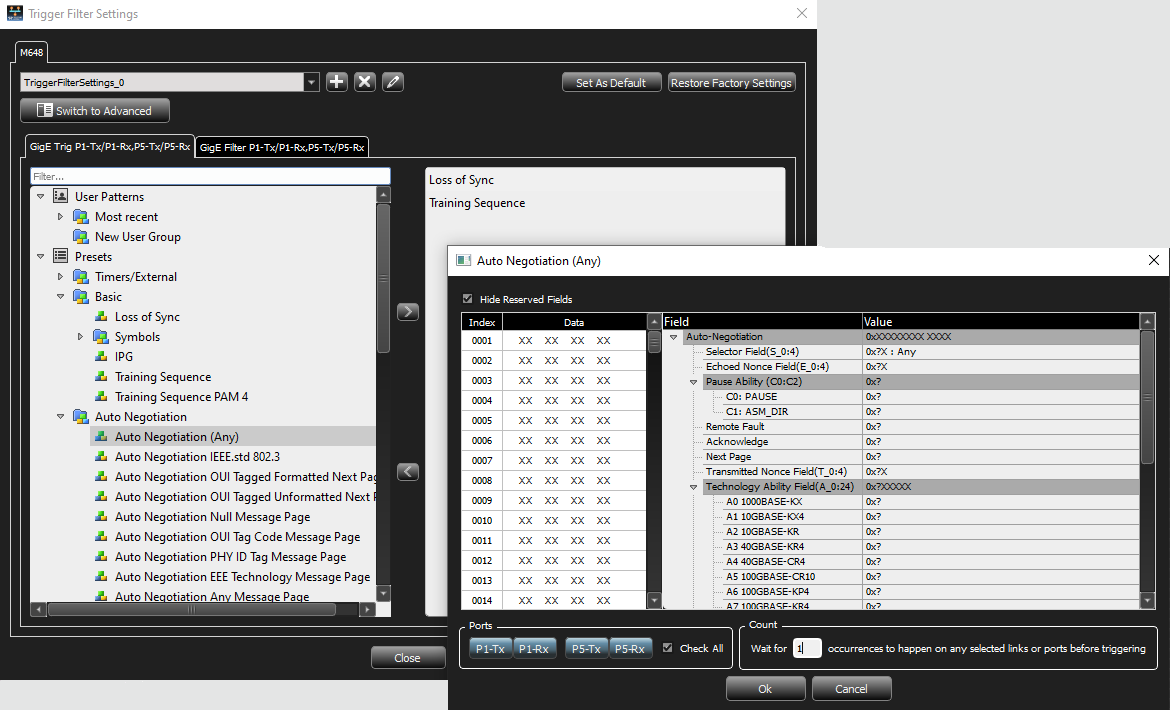
Task: Click the arrow to remove the selected pattern
Action: click(x=407, y=471)
